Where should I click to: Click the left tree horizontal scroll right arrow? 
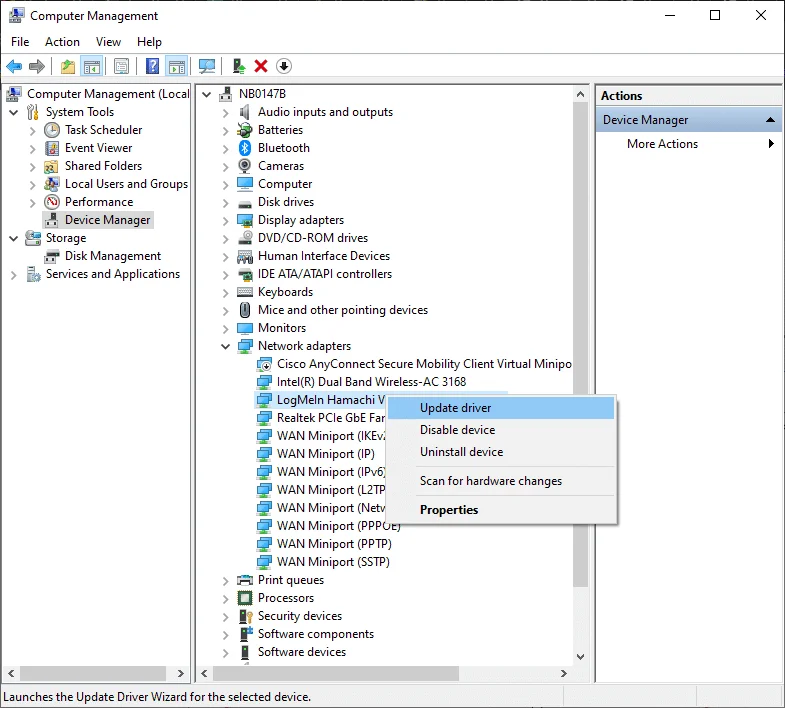pyautogui.click(x=181, y=673)
